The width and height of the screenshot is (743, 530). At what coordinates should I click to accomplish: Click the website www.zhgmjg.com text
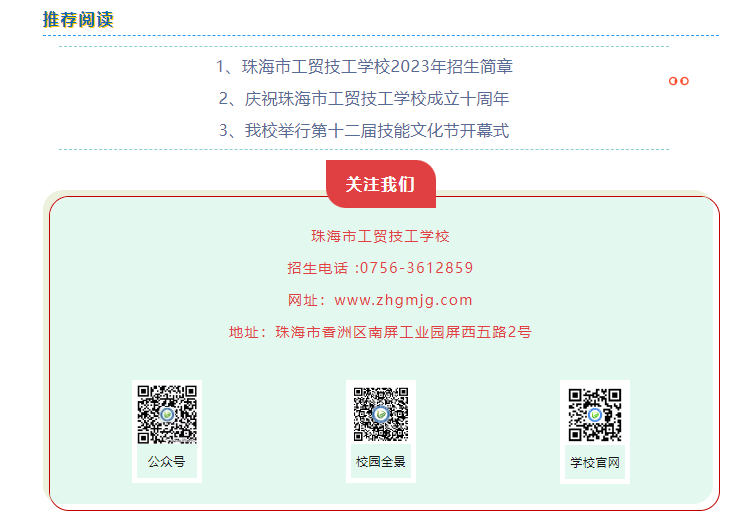pos(403,300)
